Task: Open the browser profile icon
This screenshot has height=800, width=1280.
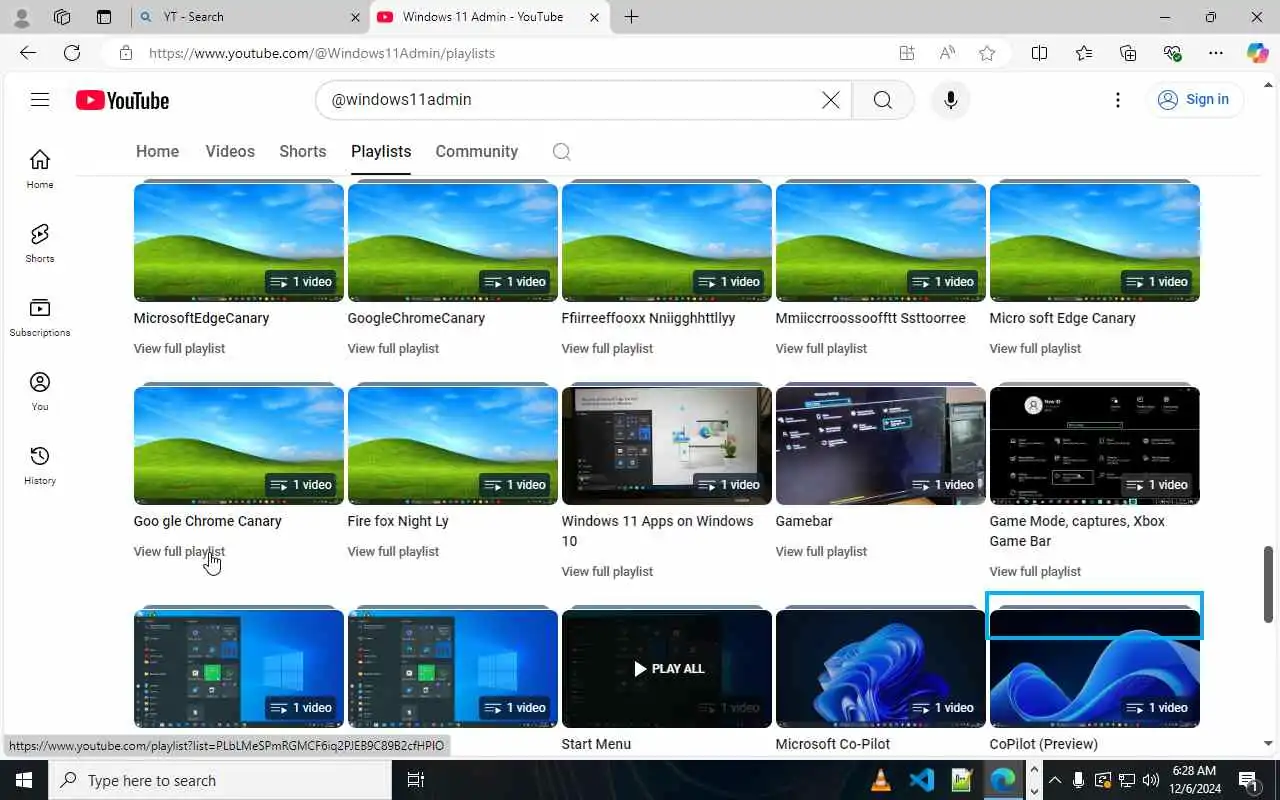Action: pyautogui.click(x=21, y=17)
